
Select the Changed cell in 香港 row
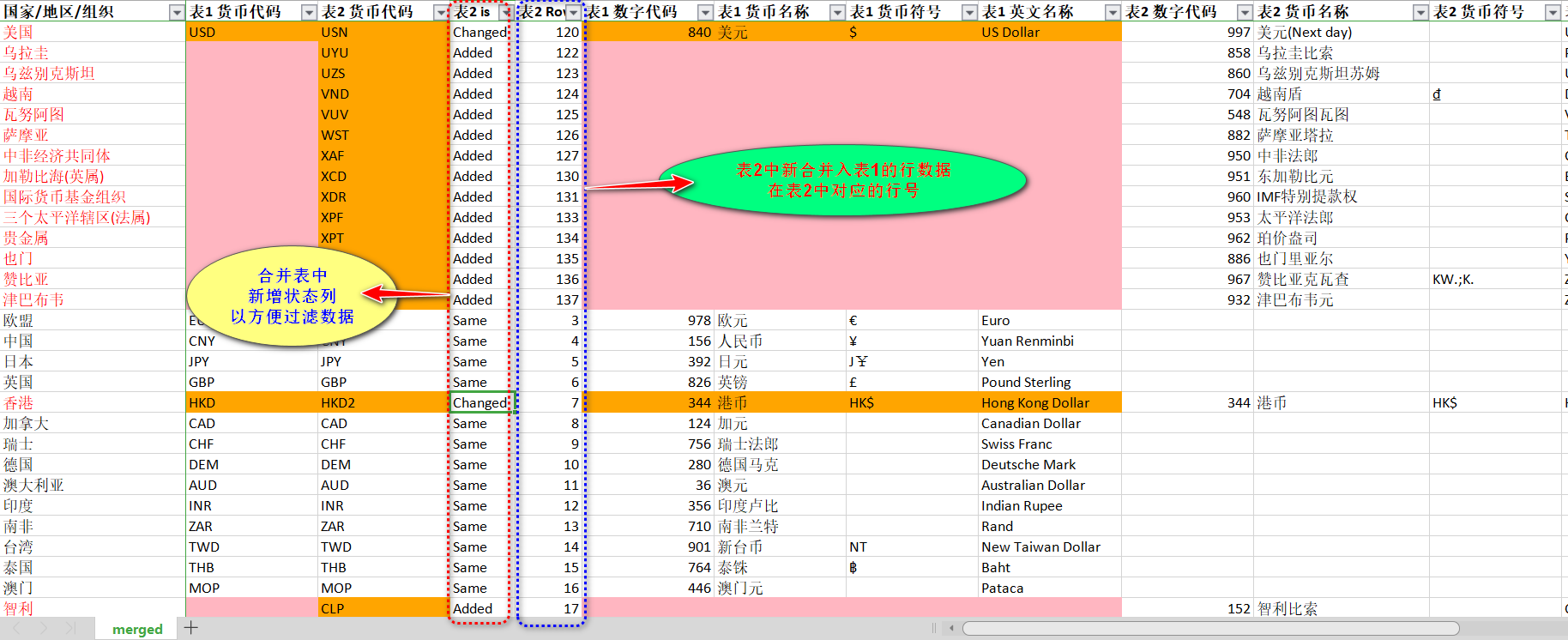pyautogui.click(x=479, y=403)
